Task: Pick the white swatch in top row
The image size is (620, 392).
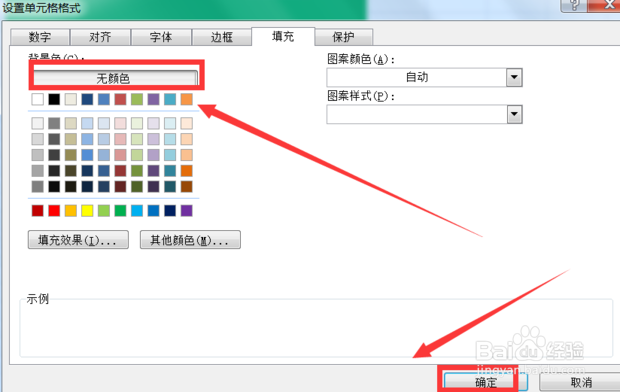Action: (38, 99)
